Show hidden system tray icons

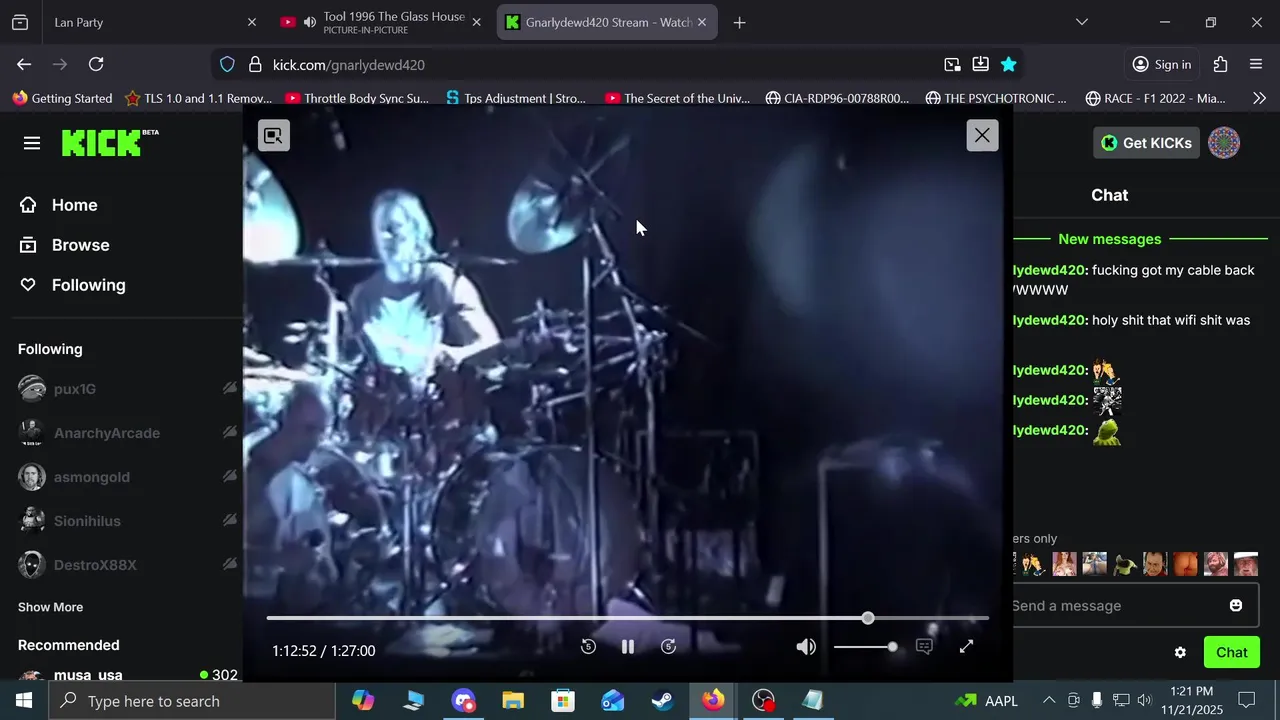pyautogui.click(x=1048, y=701)
